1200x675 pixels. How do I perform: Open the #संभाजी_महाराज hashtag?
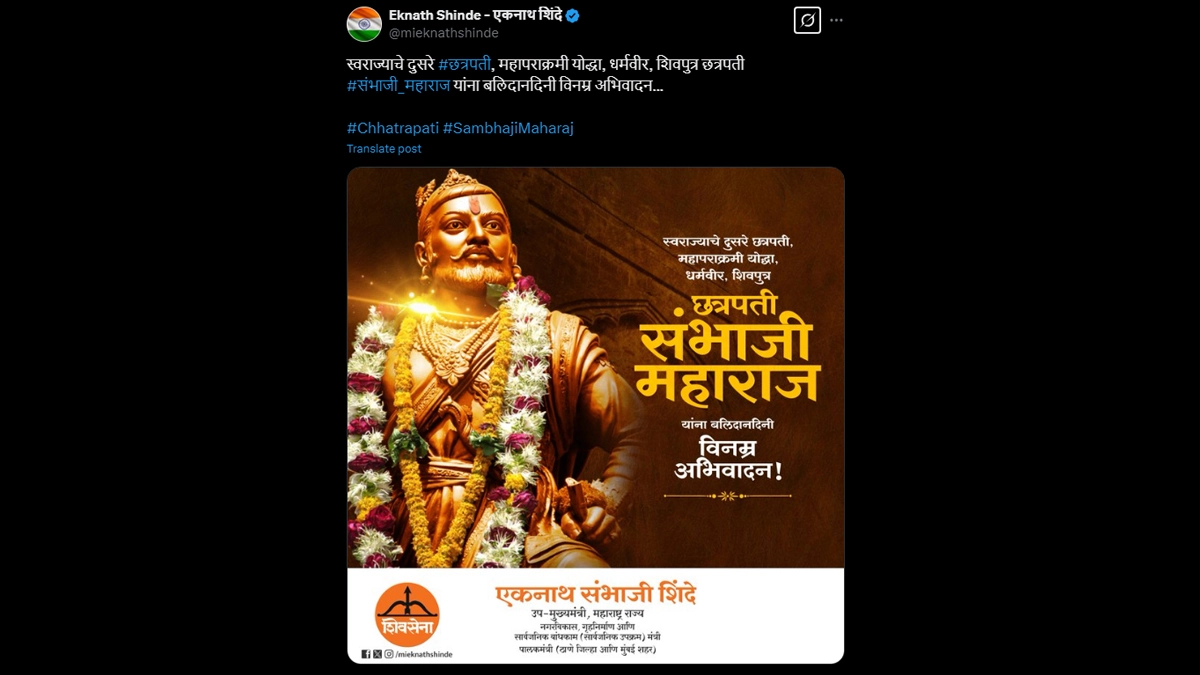pos(398,86)
